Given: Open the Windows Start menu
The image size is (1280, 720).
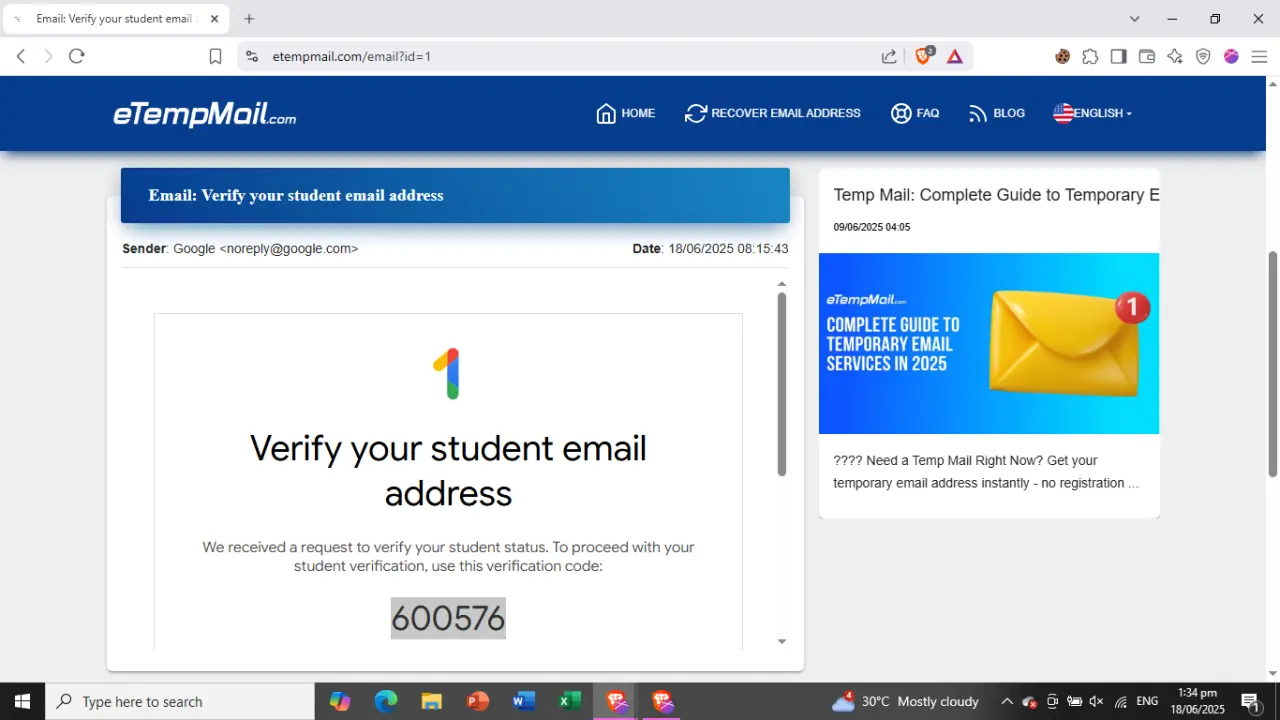Looking at the screenshot, I should (x=22, y=701).
